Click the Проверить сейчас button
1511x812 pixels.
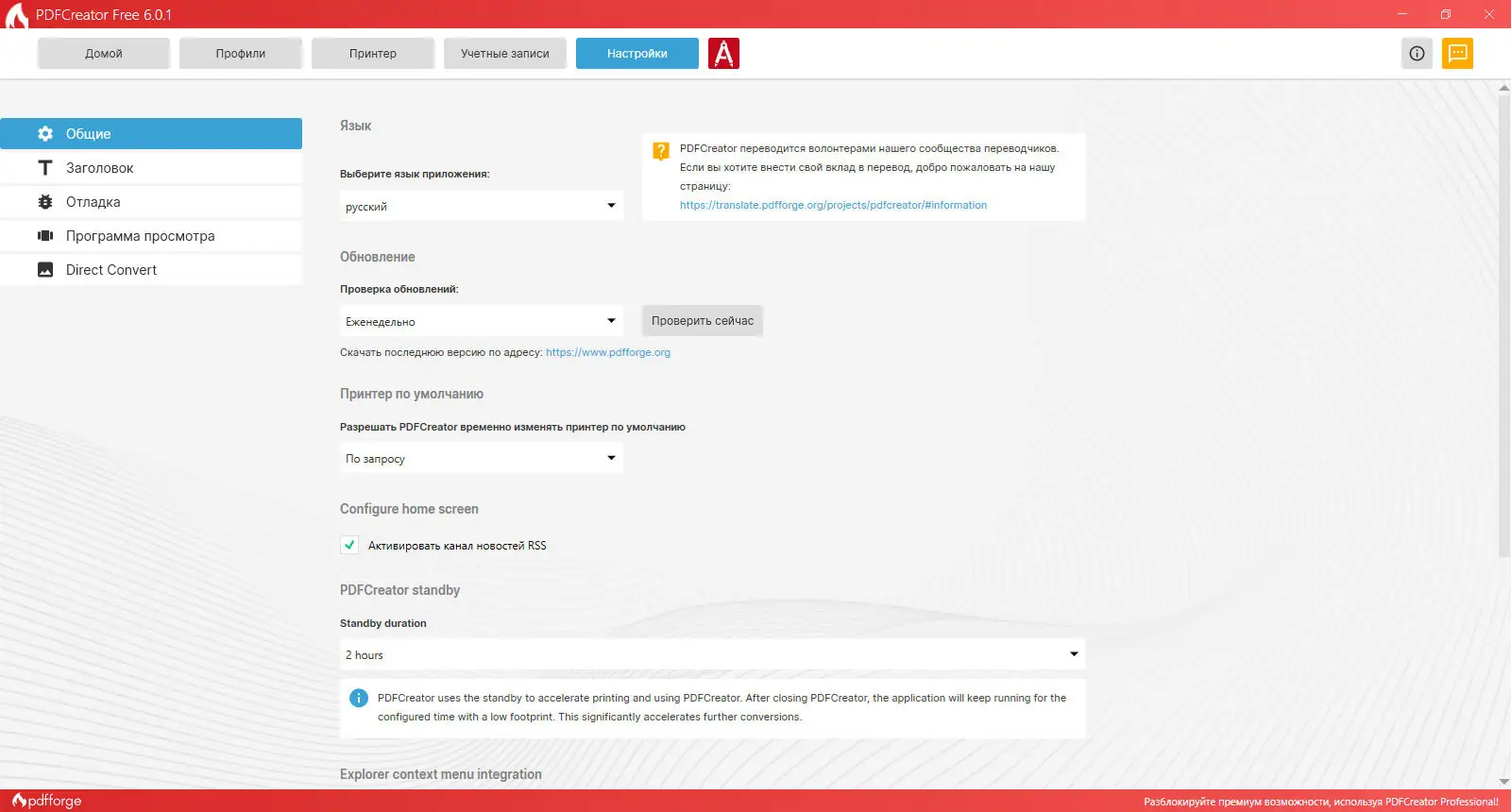703,321
